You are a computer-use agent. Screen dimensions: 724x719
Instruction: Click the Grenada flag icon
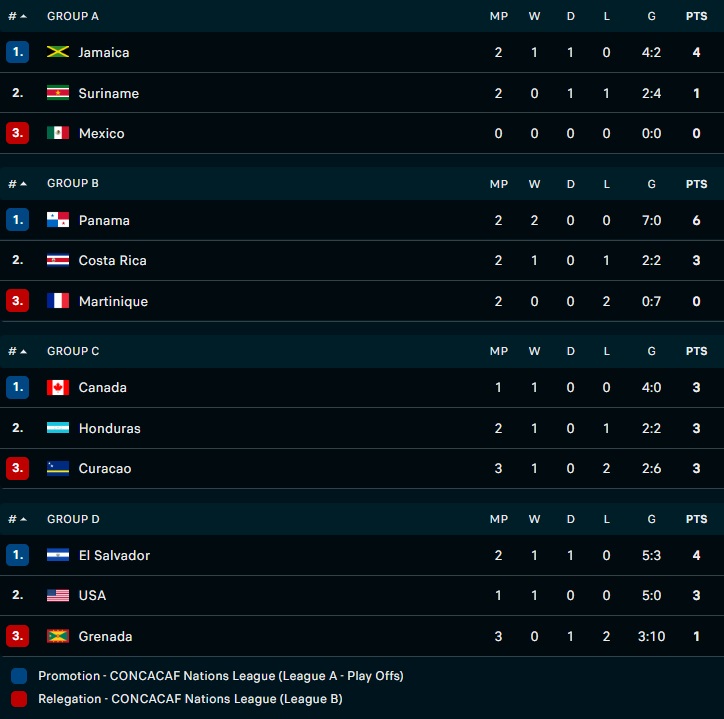[x=58, y=636]
